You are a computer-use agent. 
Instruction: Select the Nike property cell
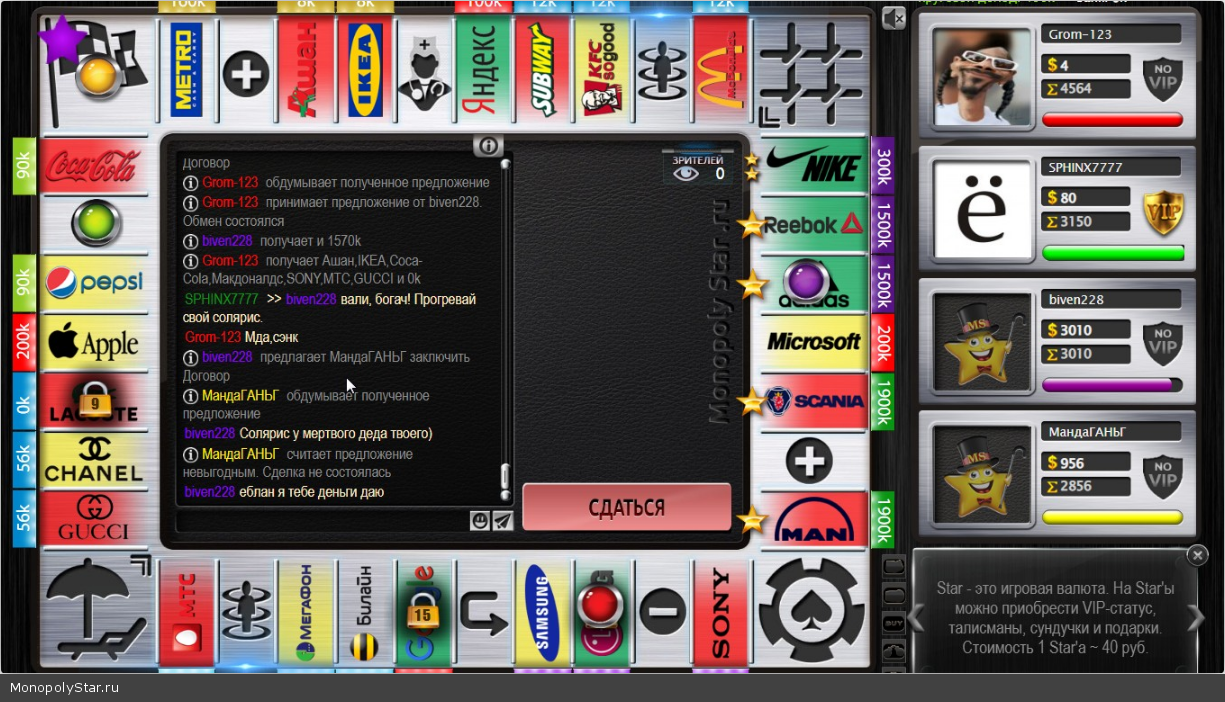(x=814, y=165)
